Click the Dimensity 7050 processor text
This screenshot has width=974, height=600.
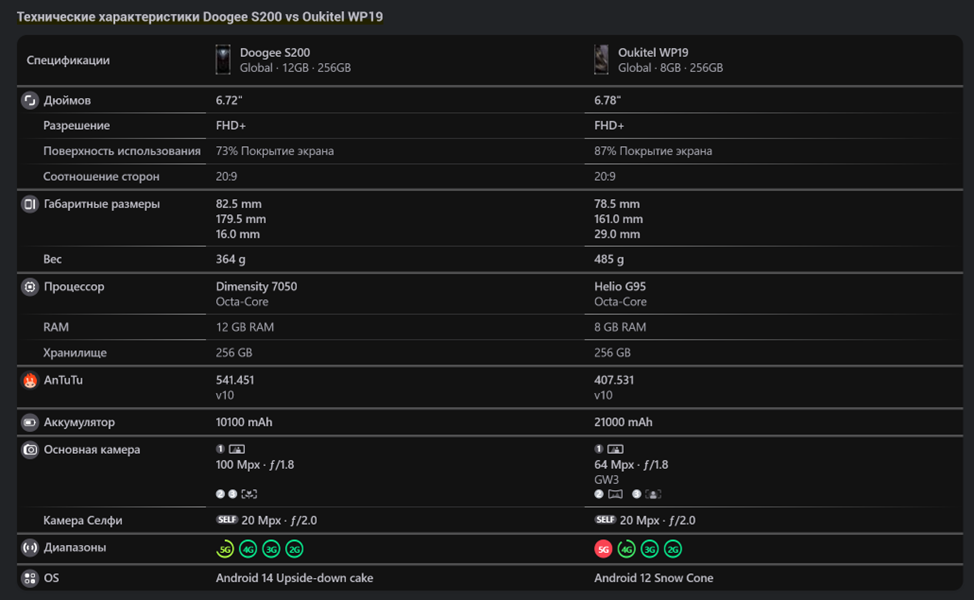coord(256,287)
